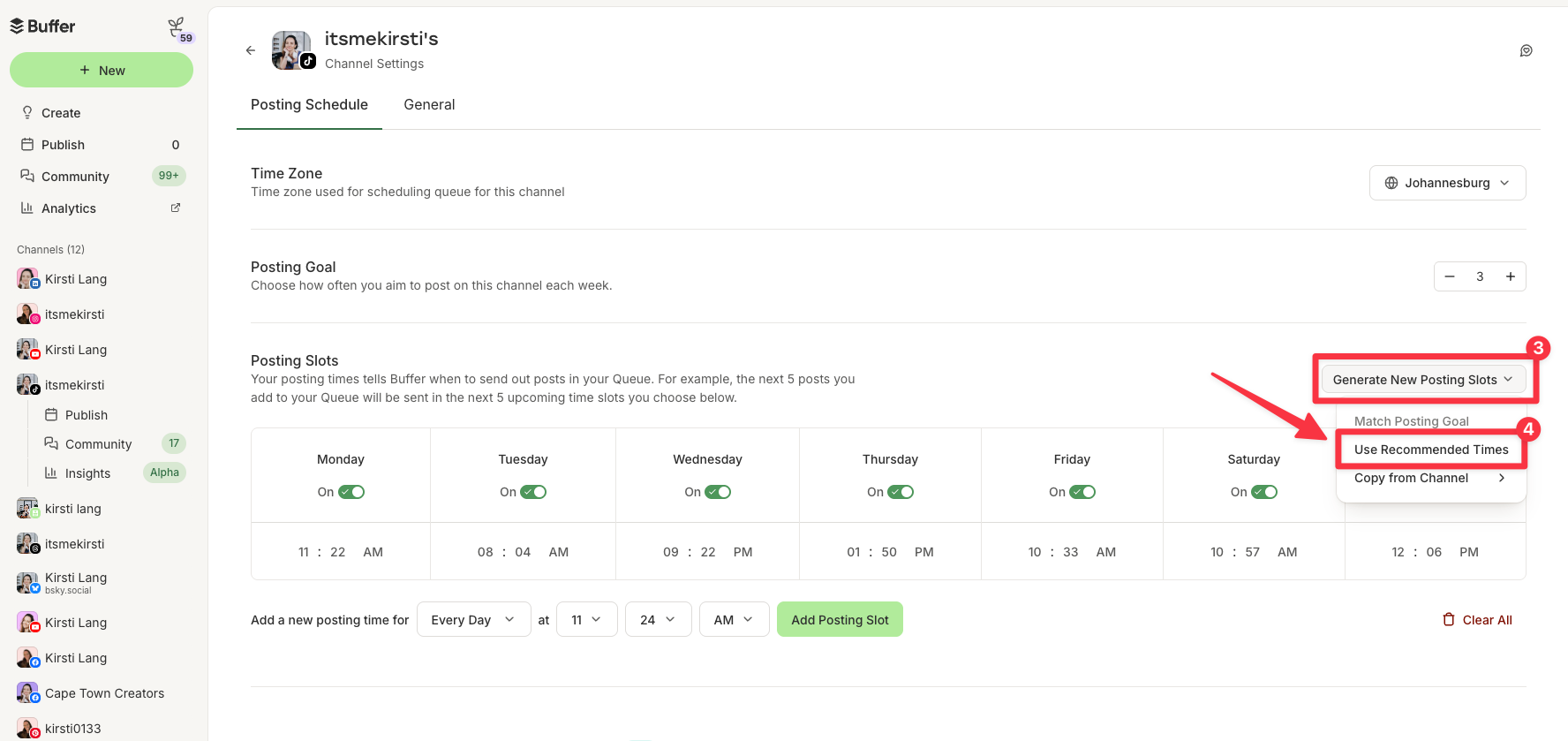Viewport: 1568px width, 741px height.
Task: Open the Every Day frequency dropdown
Action: [473, 619]
